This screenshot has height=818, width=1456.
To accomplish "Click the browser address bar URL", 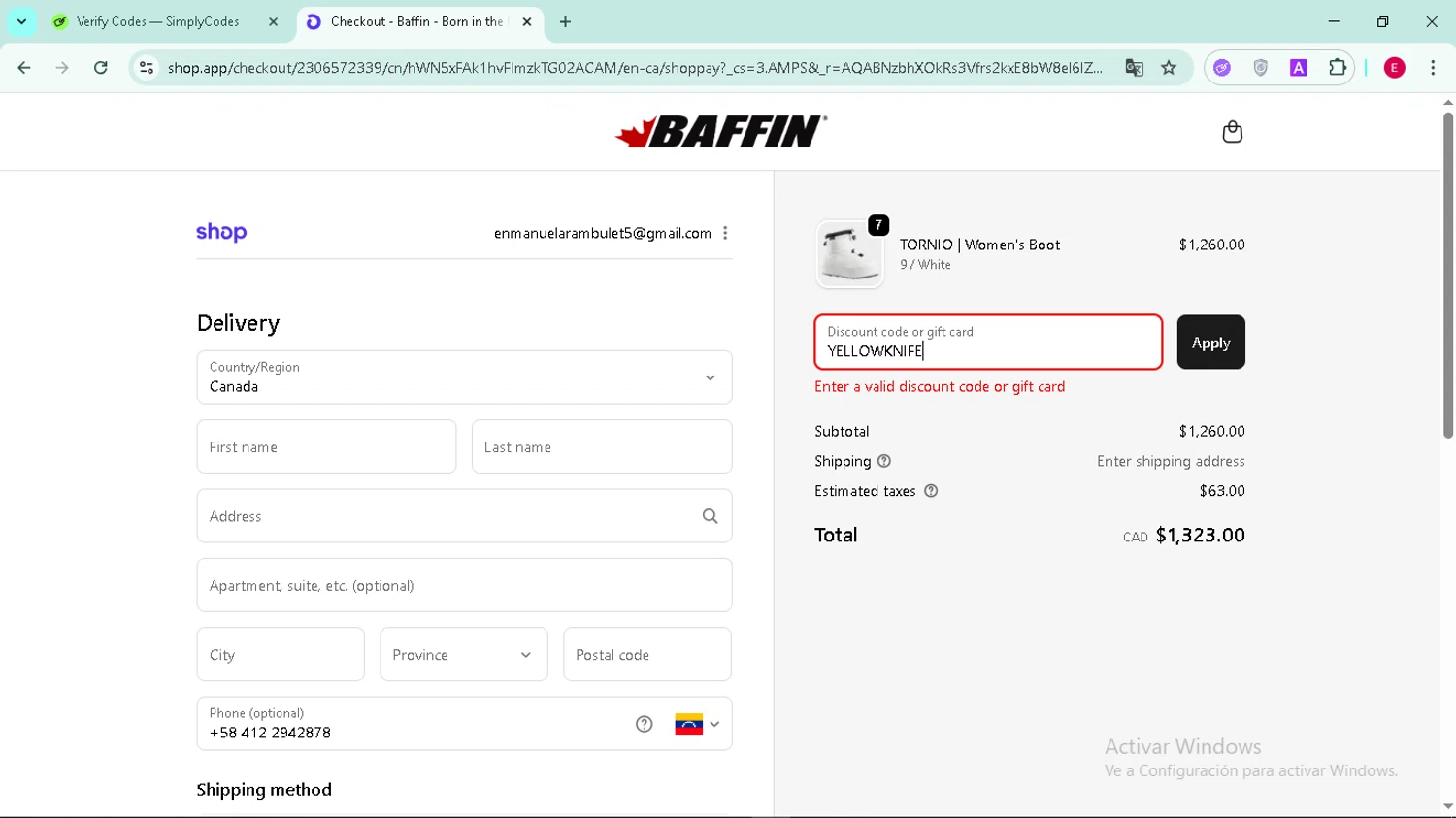I will 635,68.
